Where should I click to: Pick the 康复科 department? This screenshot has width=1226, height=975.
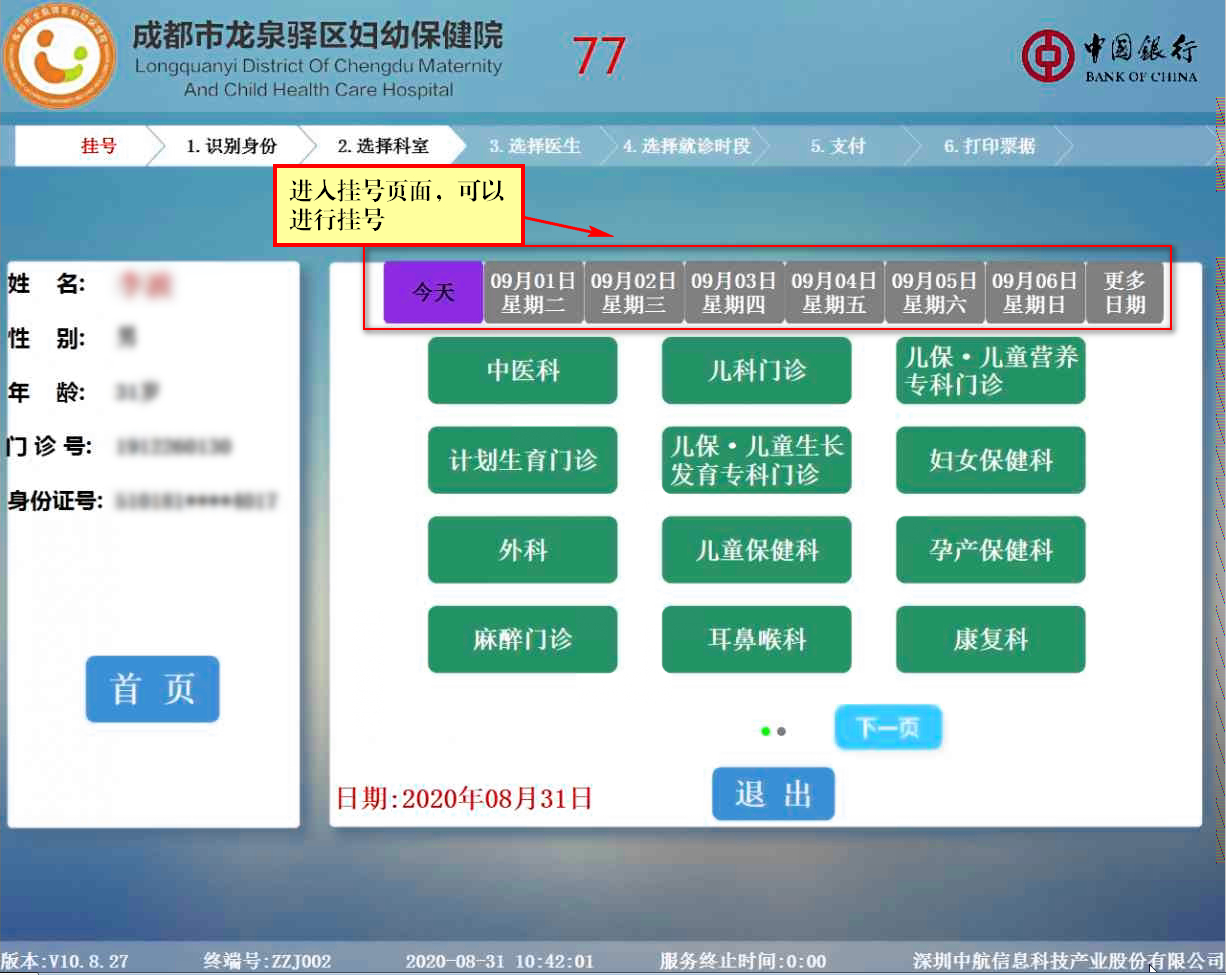click(990, 639)
